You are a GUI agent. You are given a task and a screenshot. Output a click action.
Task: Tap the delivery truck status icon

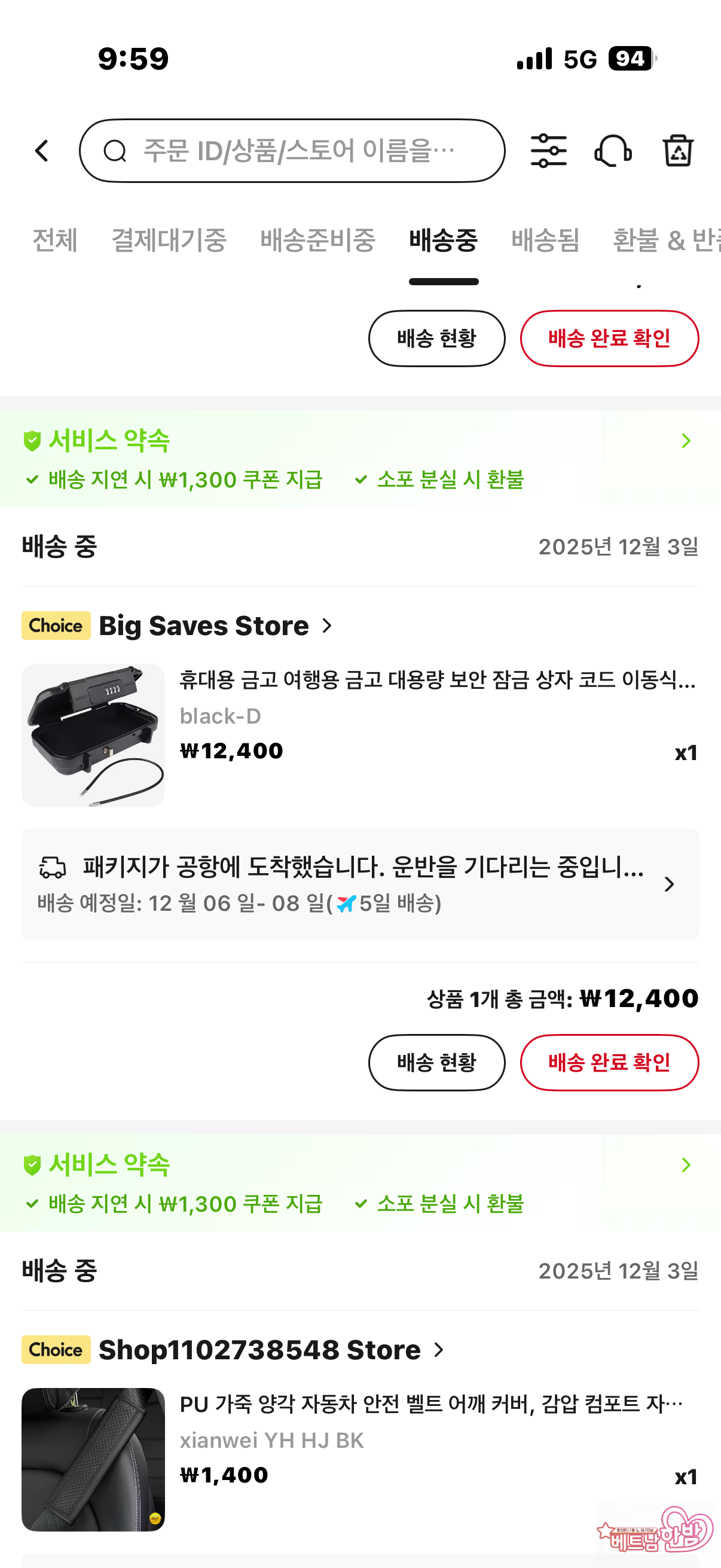point(53,867)
